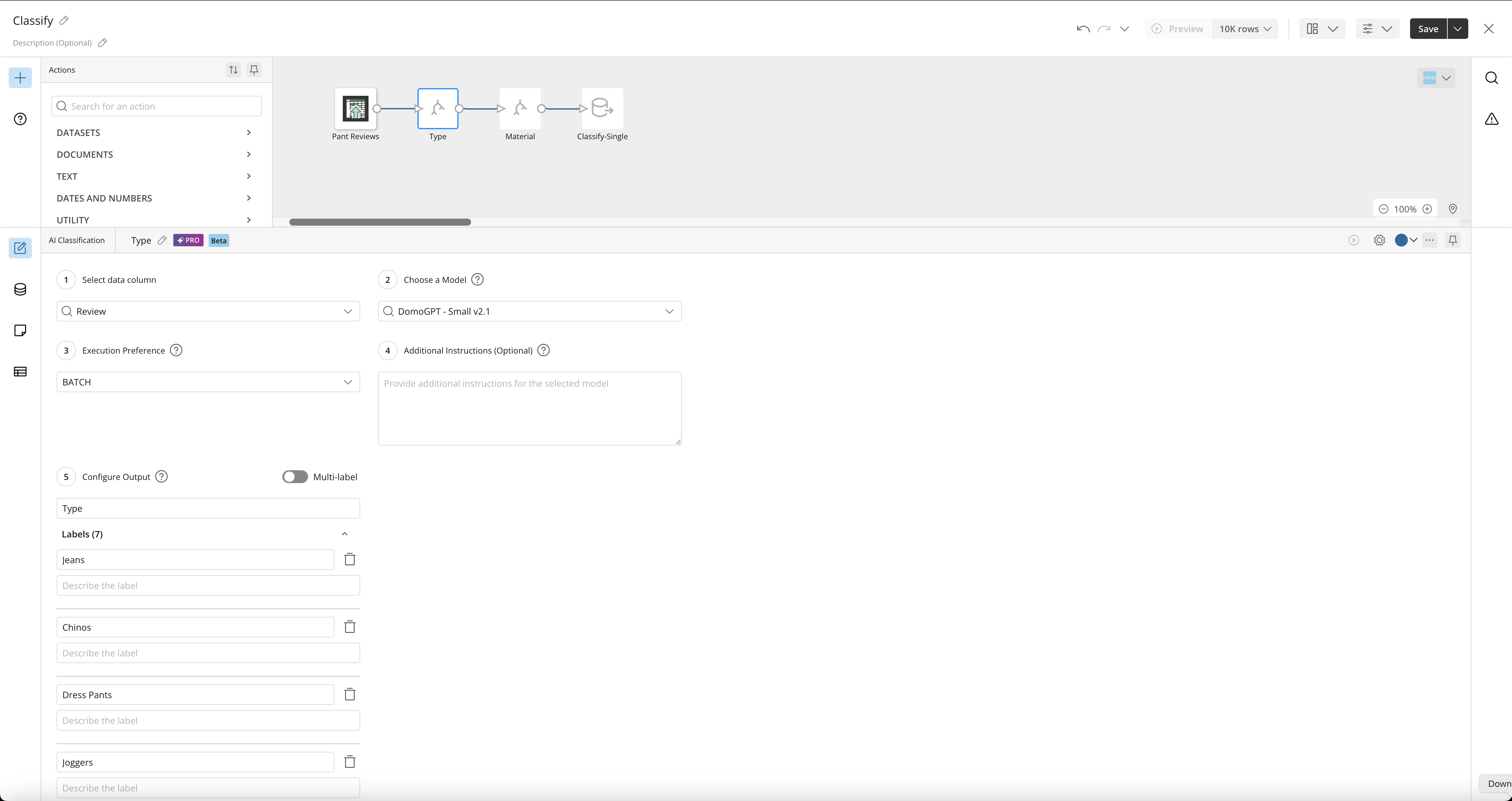The image size is (1512, 801).
Task: Select the Pant Reviews input dataset tile
Action: [356, 109]
